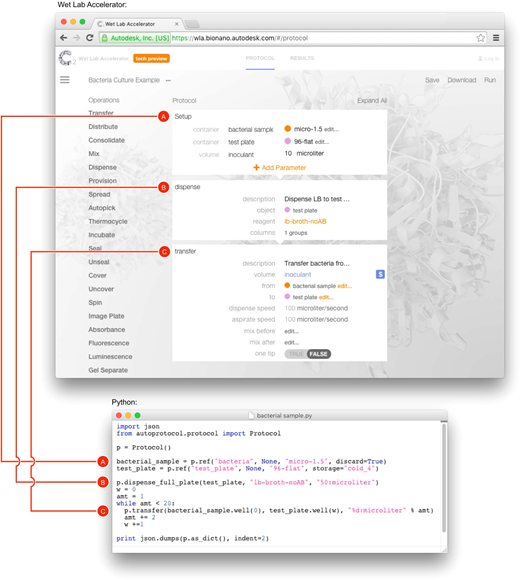Bookmark page with the star icon

tap(480, 38)
